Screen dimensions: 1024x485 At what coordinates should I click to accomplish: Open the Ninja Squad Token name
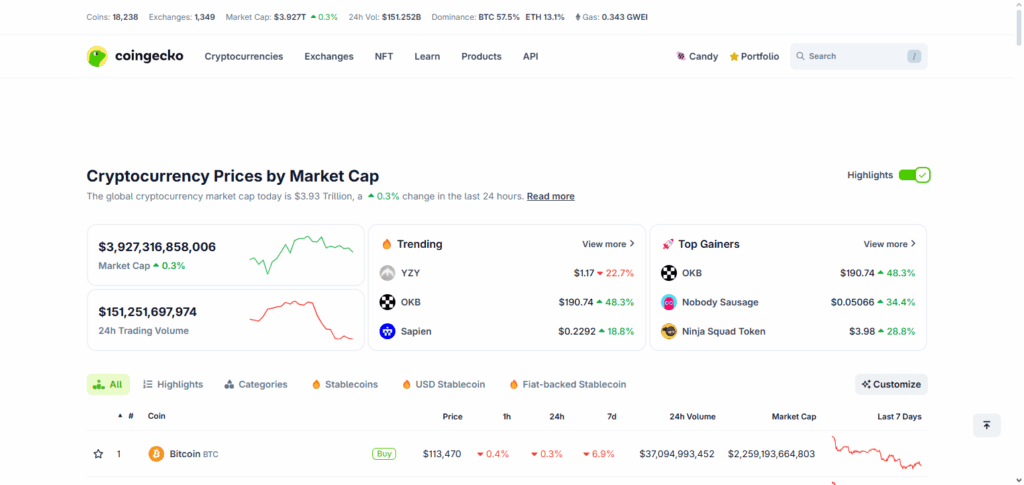click(724, 331)
